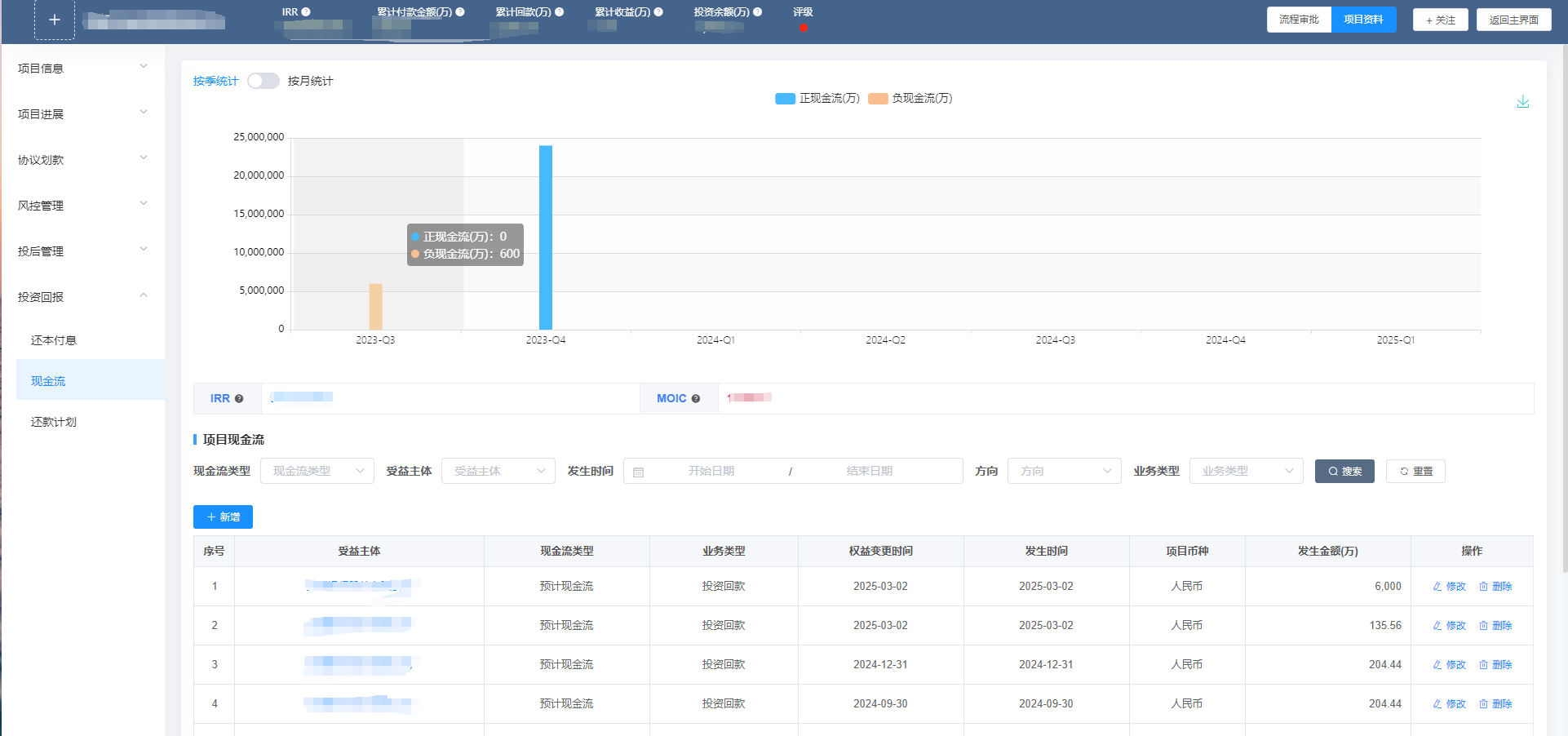
Task: Click 删除 trash icon for row 4
Action: (x=1484, y=704)
